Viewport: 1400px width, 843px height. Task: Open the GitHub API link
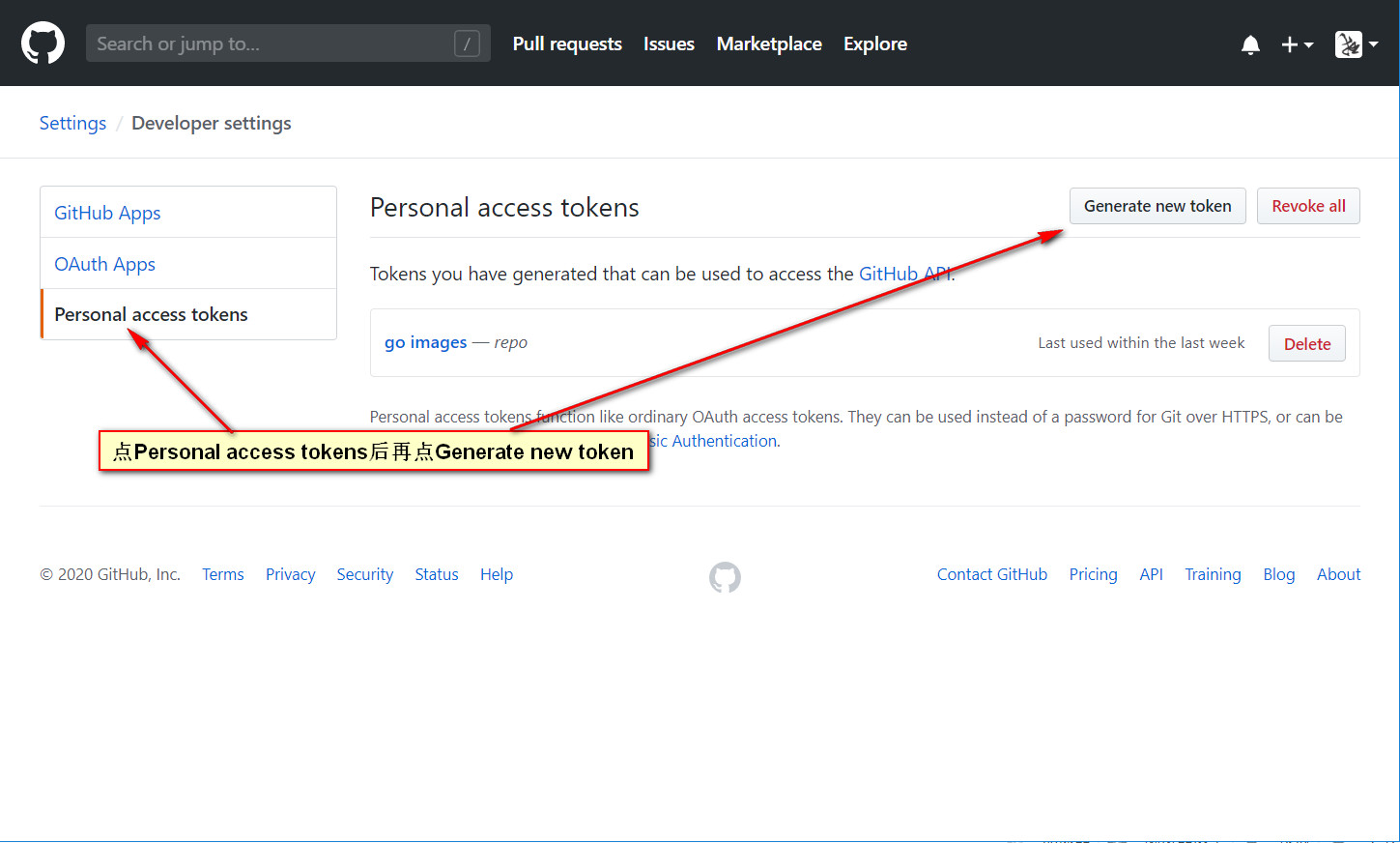pos(904,274)
